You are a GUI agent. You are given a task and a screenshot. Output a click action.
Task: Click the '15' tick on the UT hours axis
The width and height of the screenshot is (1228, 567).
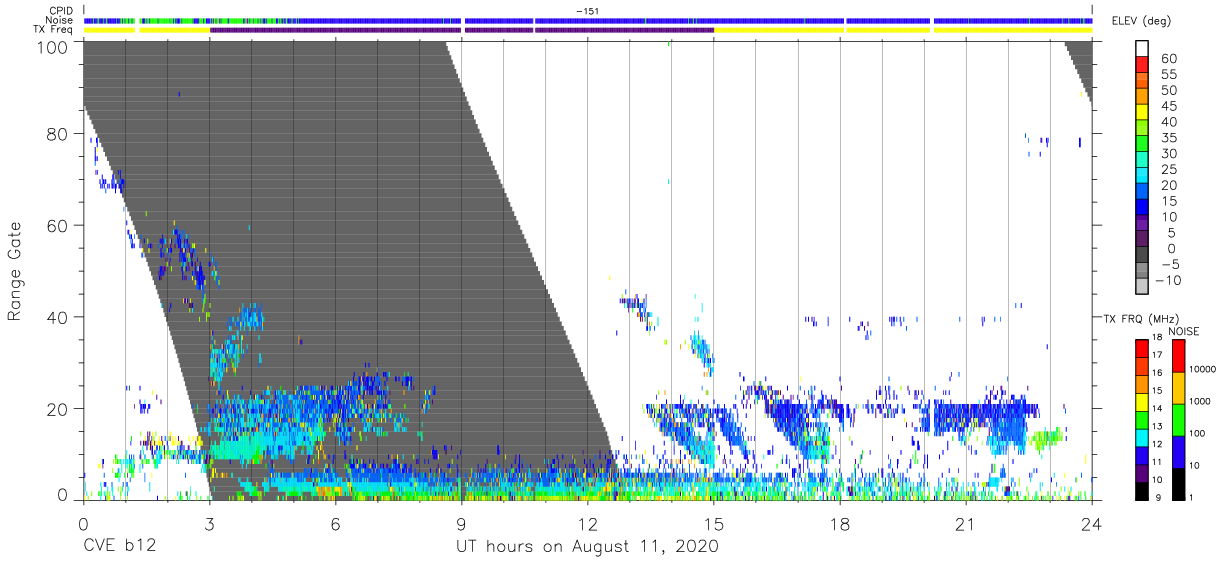pos(714,524)
